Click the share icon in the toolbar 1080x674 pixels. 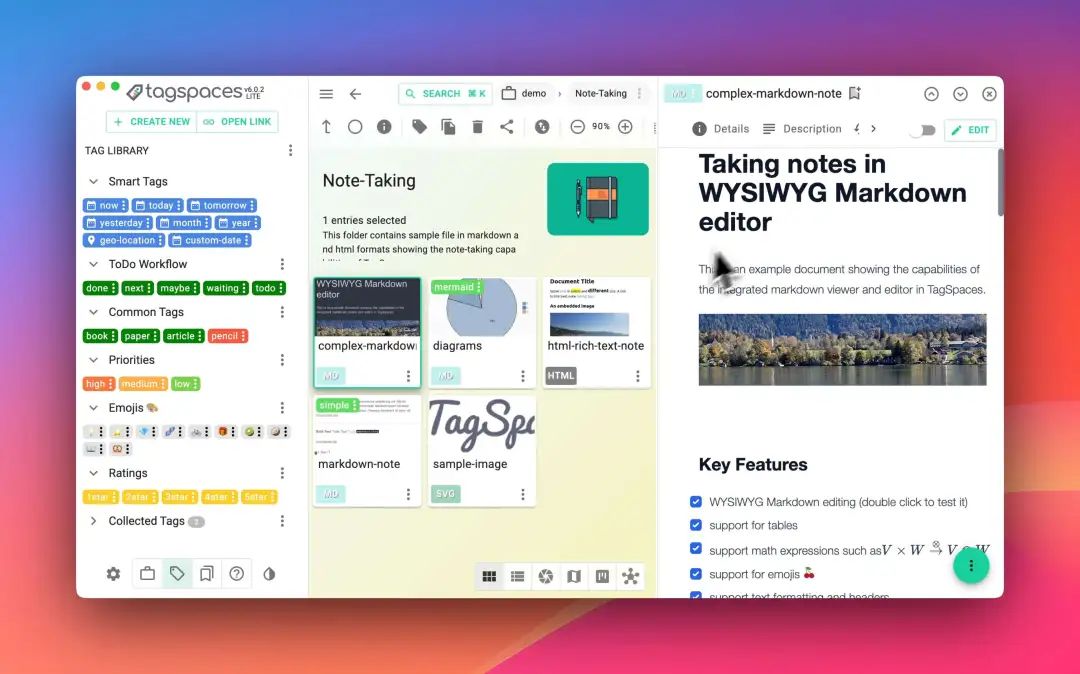tap(507, 127)
